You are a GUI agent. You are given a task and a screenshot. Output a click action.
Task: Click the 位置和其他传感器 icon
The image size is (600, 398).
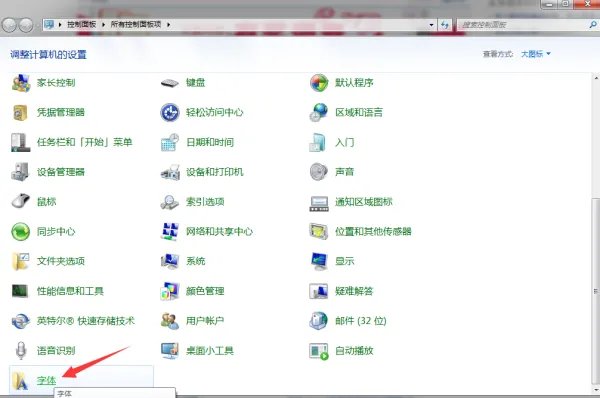[x=319, y=231]
